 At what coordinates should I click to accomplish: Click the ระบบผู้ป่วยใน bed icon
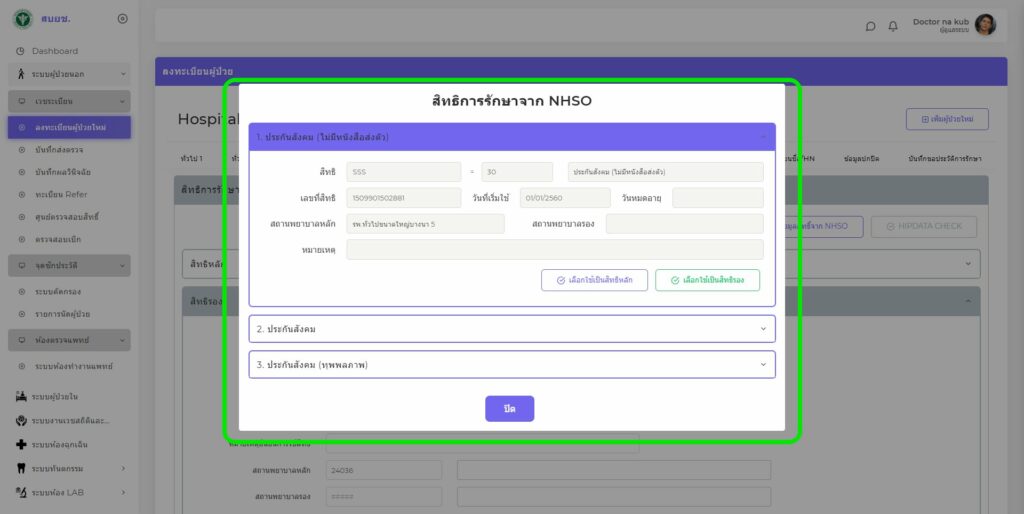coord(21,397)
